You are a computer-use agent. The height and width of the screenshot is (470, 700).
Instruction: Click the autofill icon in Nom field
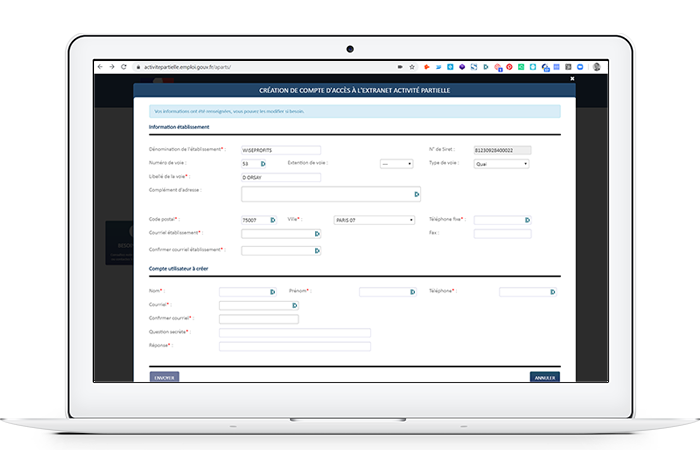coord(272,292)
